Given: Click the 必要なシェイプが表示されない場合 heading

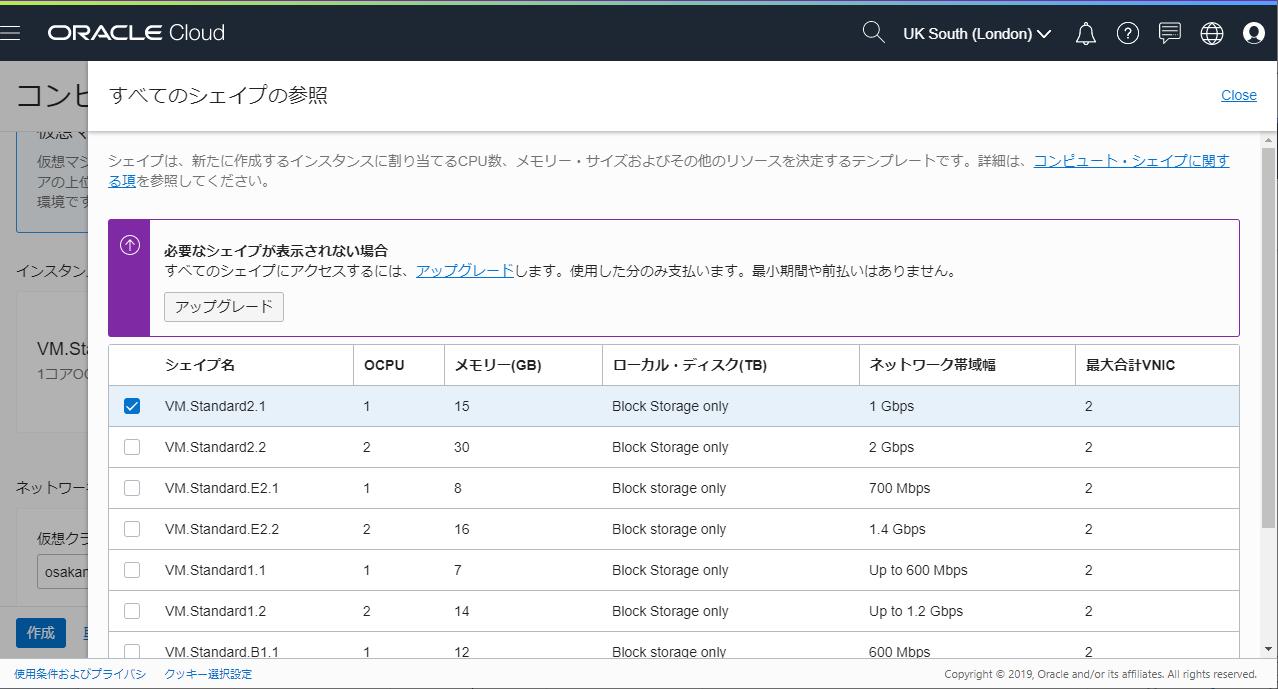Looking at the screenshot, I should [x=276, y=251].
